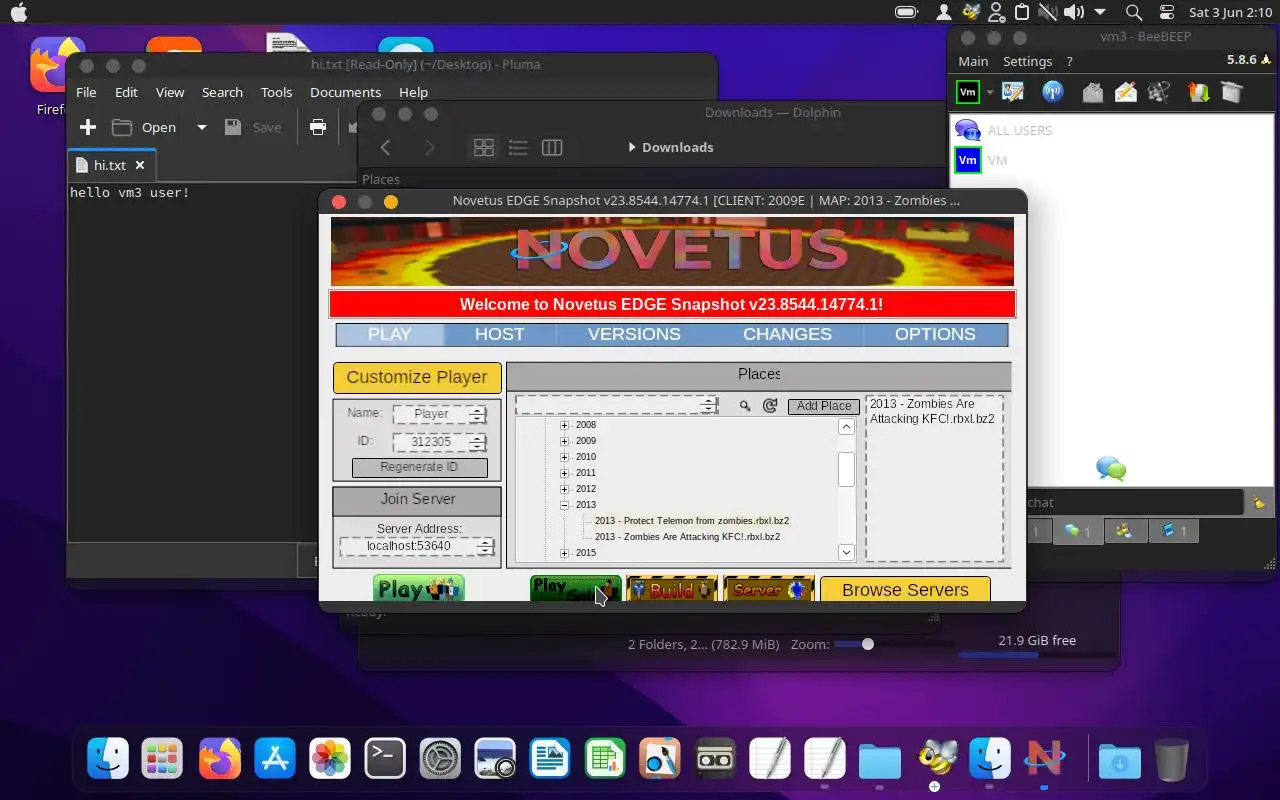Open the System Preferences gear in dock
1280x800 pixels.
coord(440,759)
